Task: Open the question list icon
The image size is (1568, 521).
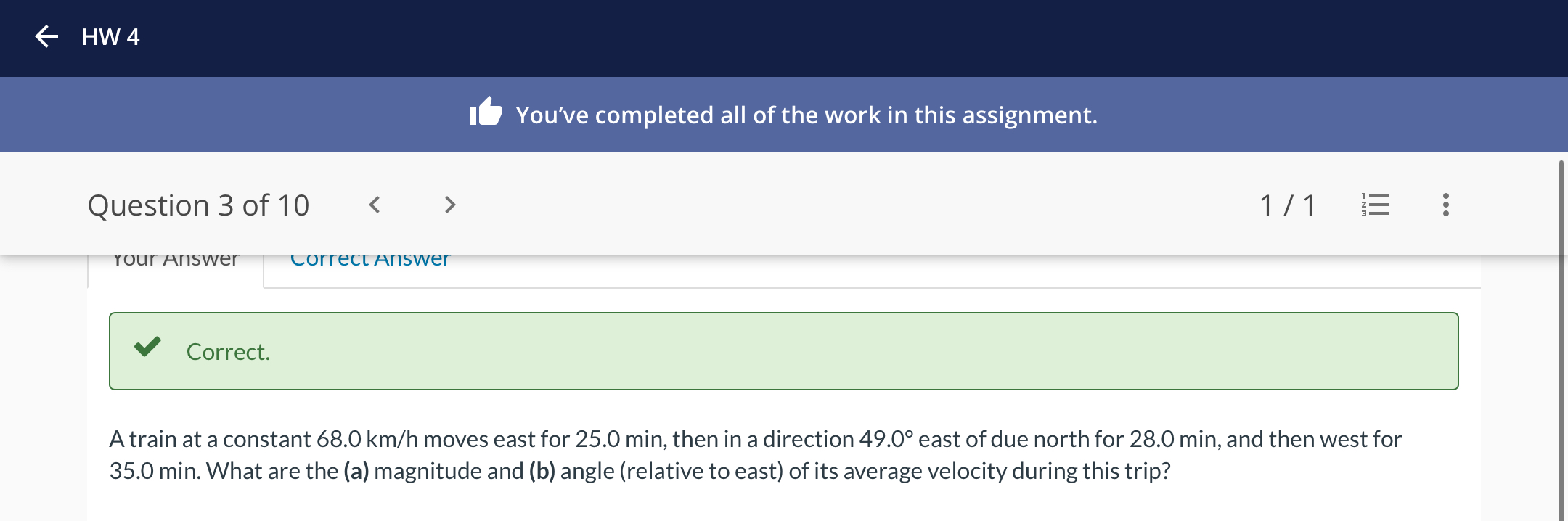Action: [x=1375, y=205]
